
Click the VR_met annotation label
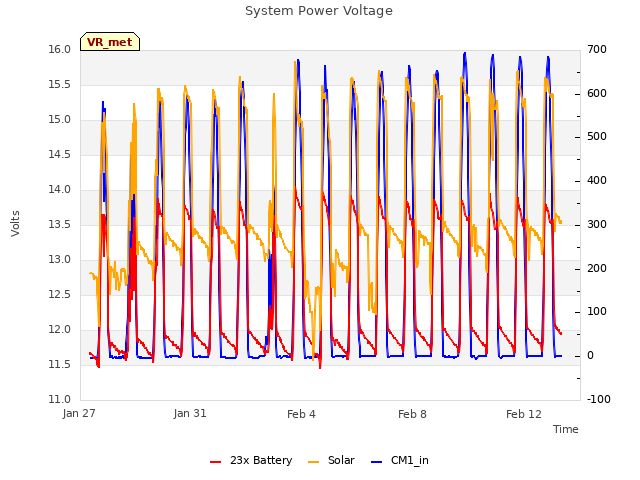click(110, 42)
